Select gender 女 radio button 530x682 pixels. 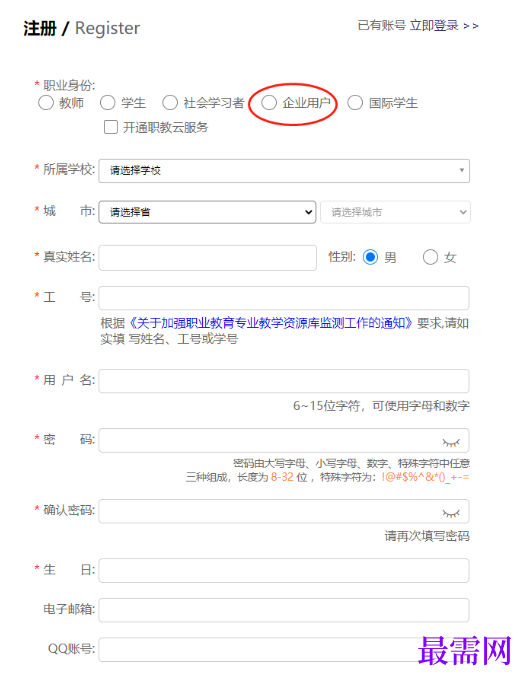tap(430, 257)
